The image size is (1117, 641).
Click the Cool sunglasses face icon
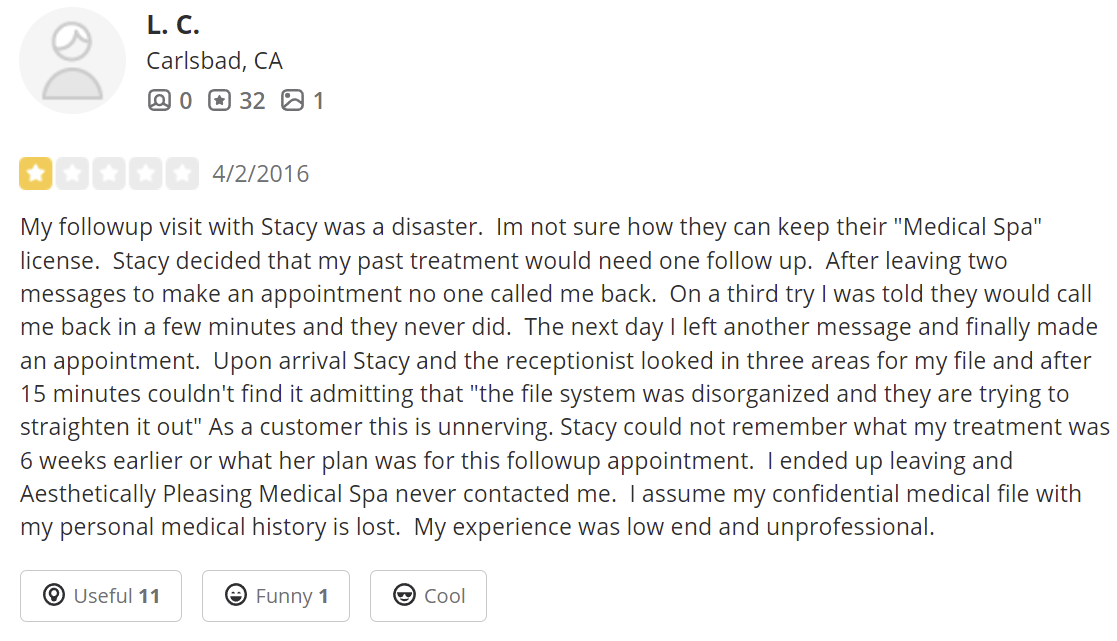[x=405, y=595]
